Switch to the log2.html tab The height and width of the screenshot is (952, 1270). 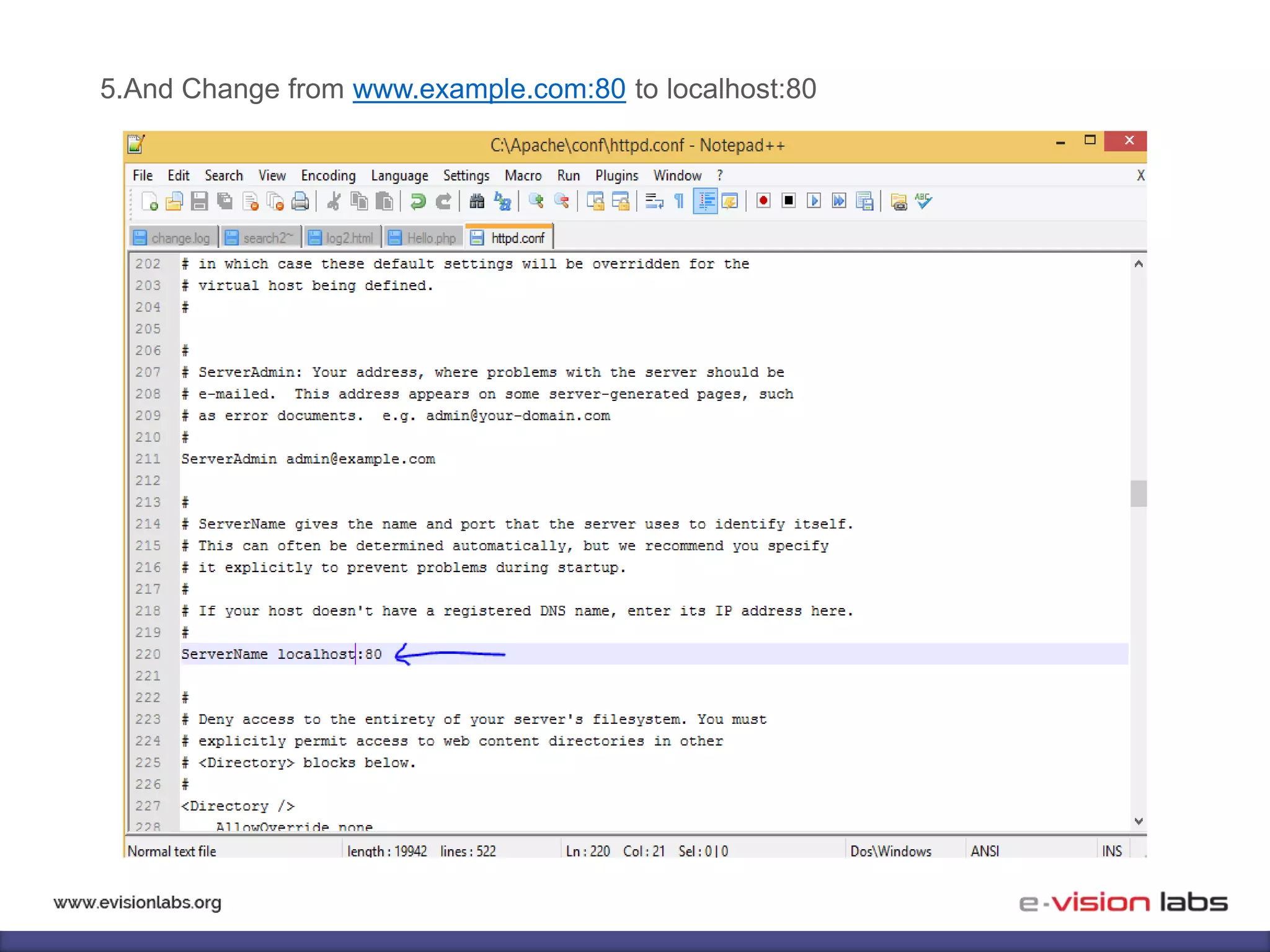coord(343,238)
